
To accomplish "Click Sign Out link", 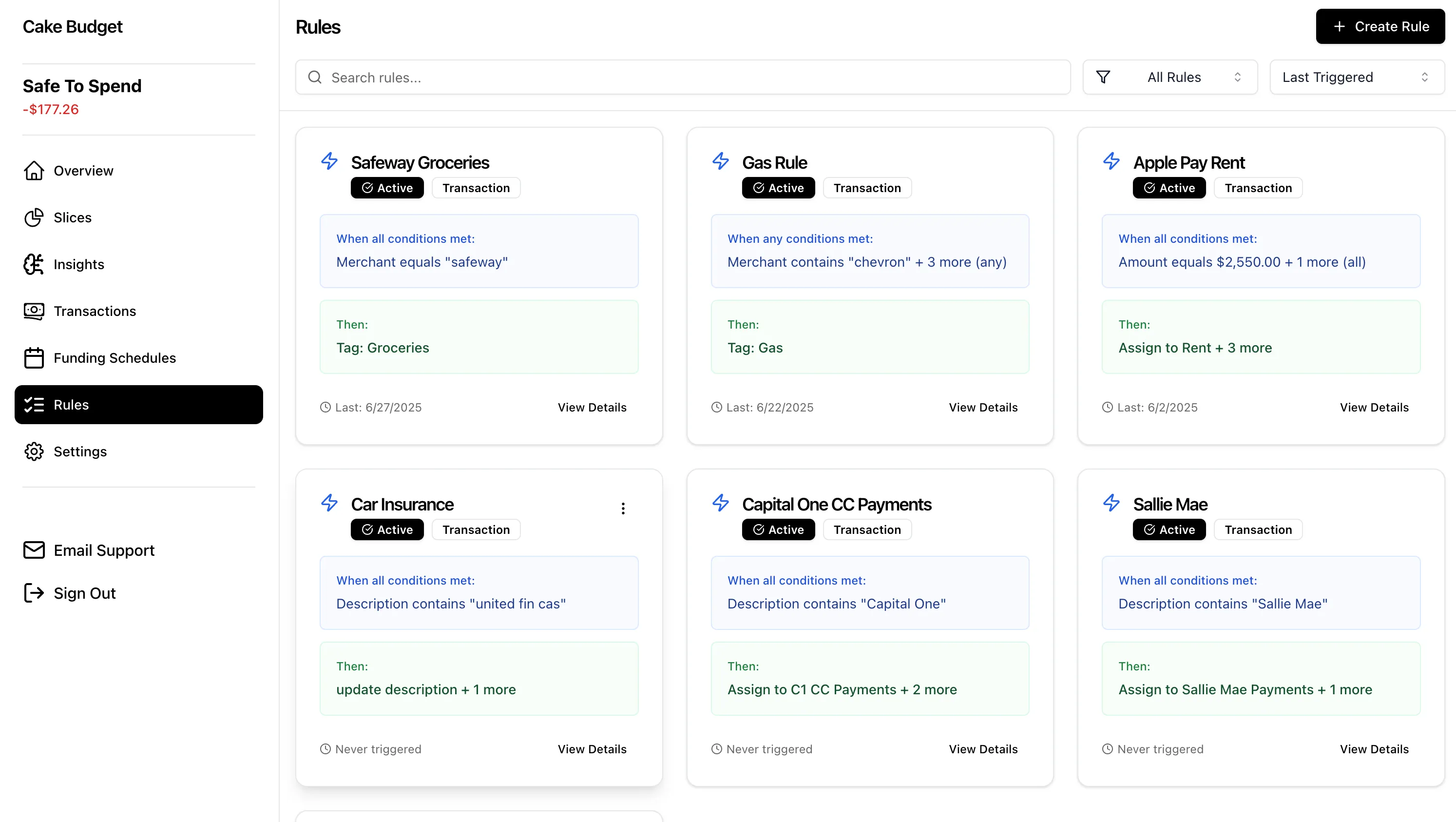I will coord(70,593).
